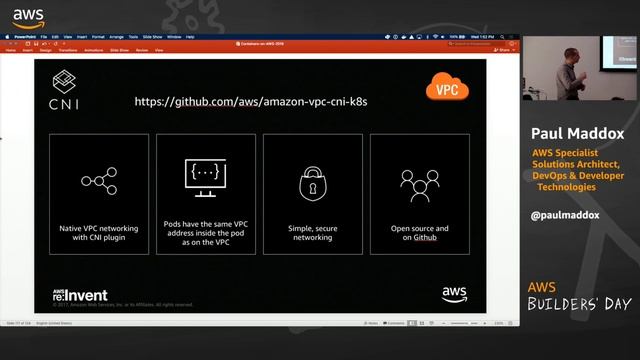This screenshot has width=640, height=360.
Task: Open the Share dropdown button
Action: [x=504, y=50]
